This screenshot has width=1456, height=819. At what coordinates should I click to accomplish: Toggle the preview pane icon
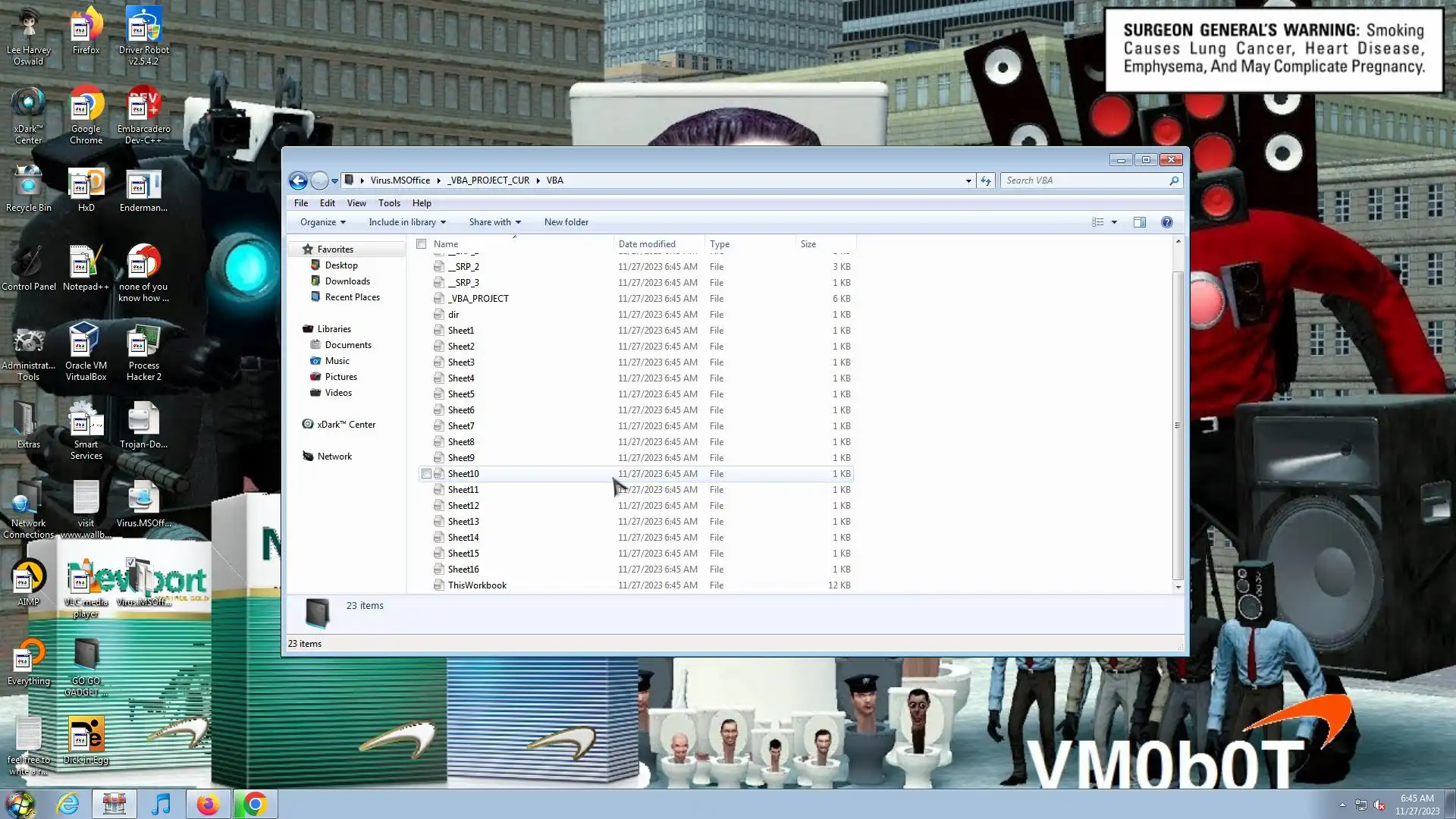1139,222
